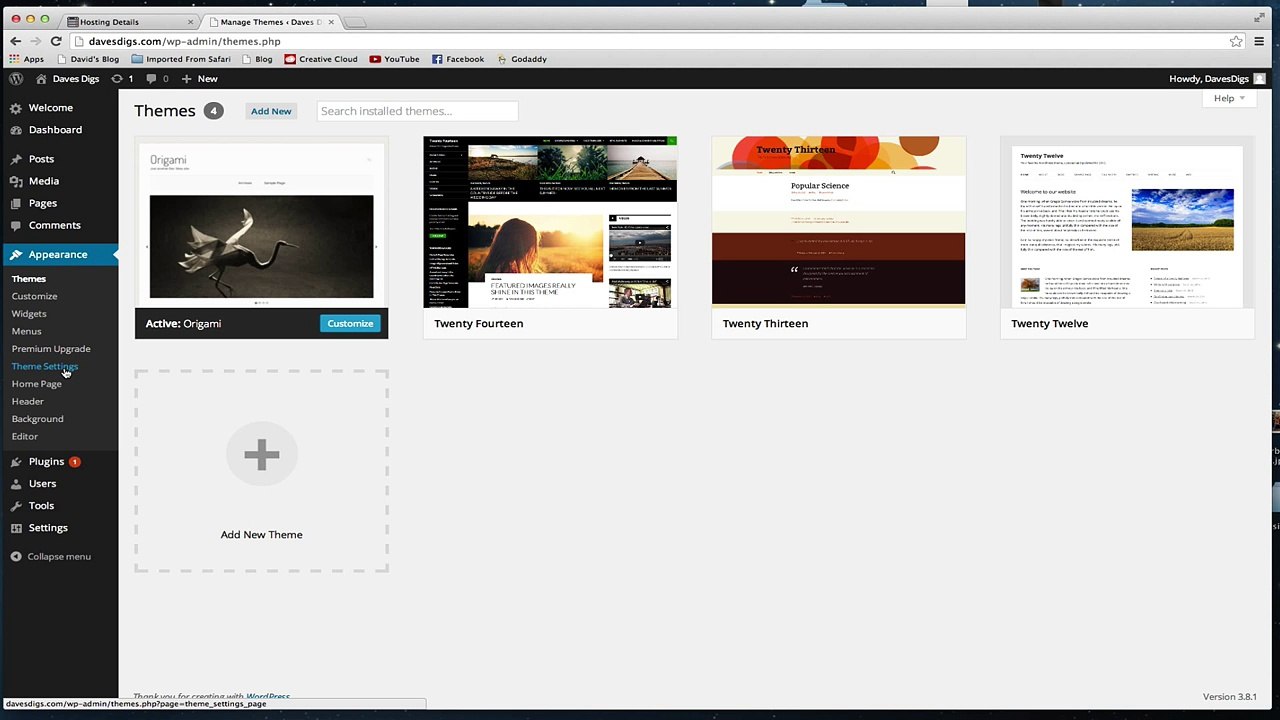The height and width of the screenshot is (720, 1280).
Task: Select the Twenty Twelve theme thumbnail
Action: (x=1127, y=222)
